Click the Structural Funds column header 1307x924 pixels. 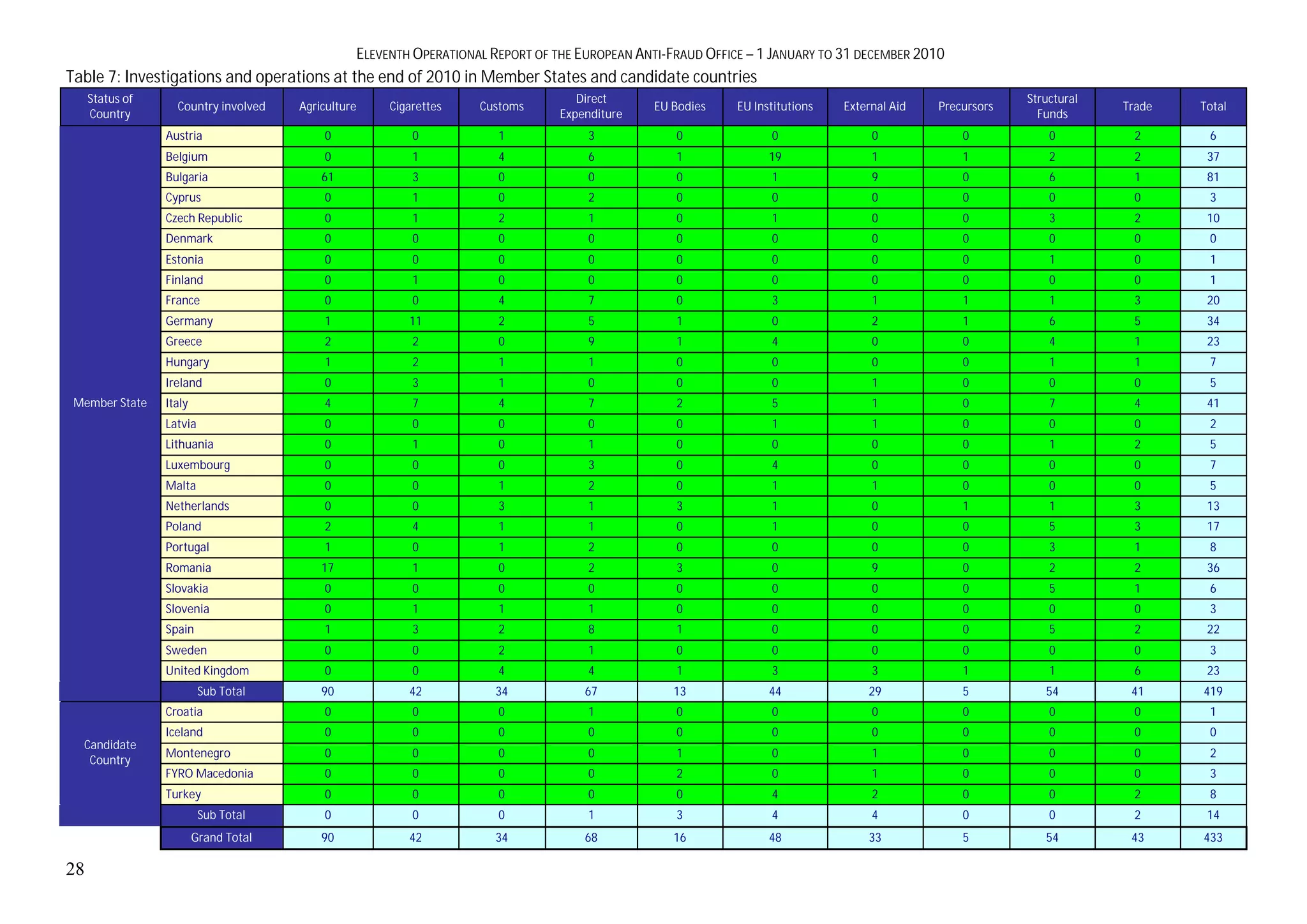click(x=1052, y=107)
